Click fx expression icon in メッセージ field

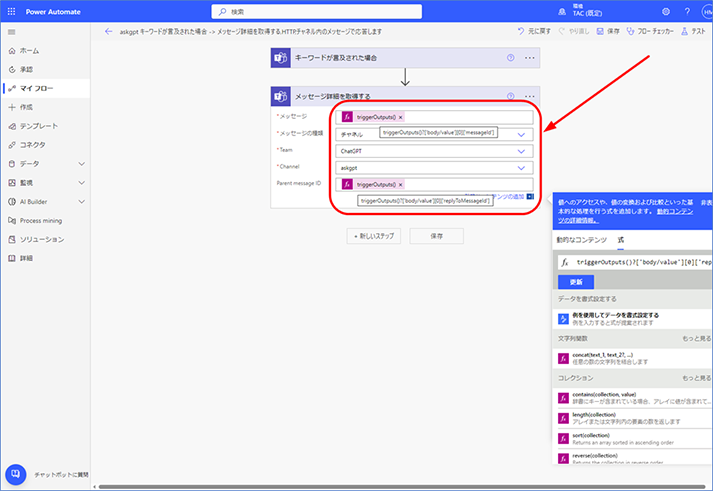click(347, 117)
